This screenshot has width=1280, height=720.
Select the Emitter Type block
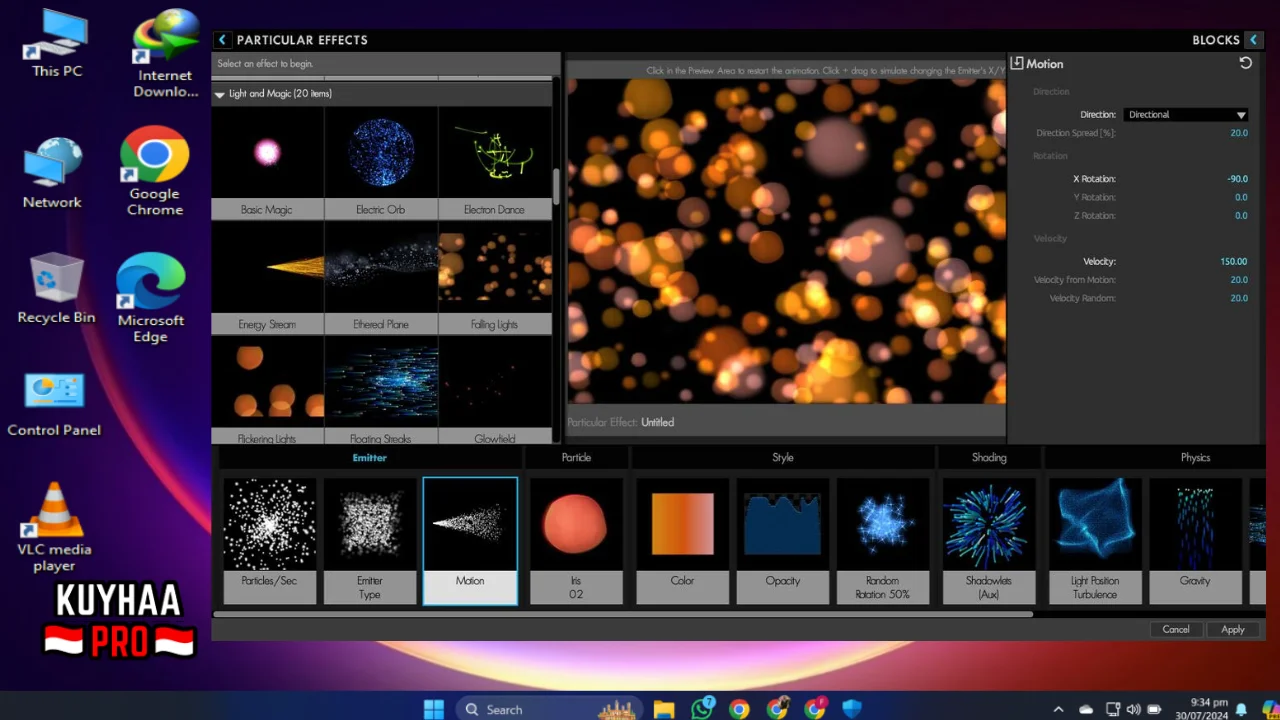pyautogui.click(x=370, y=540)
